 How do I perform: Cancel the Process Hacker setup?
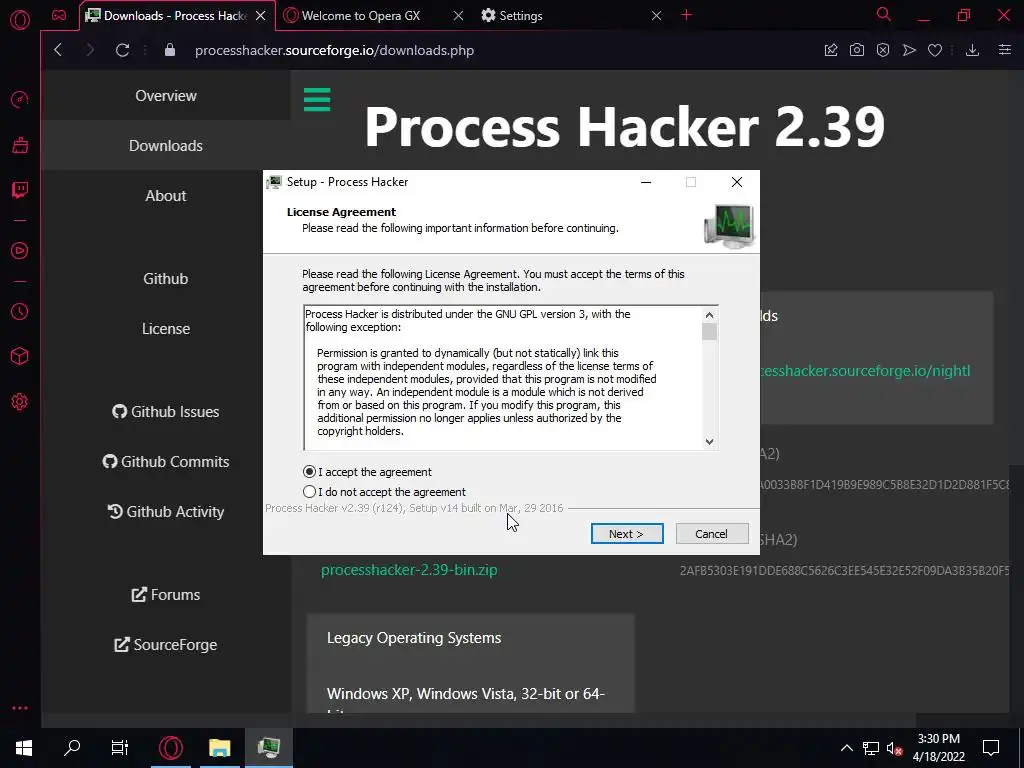point(712,534)
